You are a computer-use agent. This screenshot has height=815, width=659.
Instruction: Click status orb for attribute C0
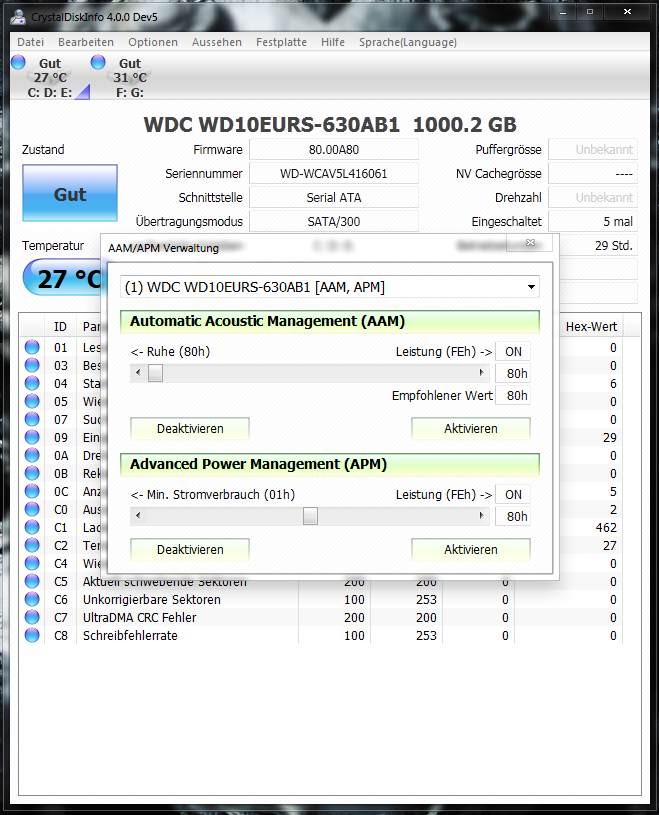pos(32,509)
